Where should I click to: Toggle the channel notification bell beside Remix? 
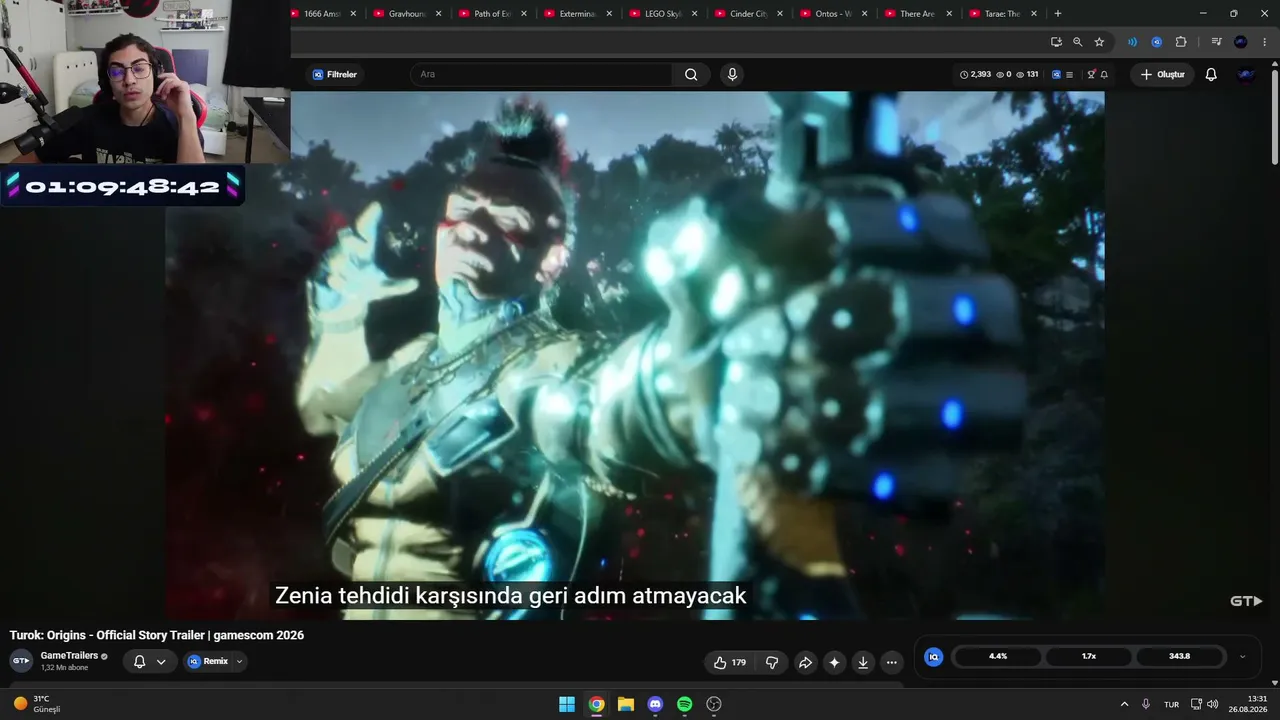pos(139,661)
